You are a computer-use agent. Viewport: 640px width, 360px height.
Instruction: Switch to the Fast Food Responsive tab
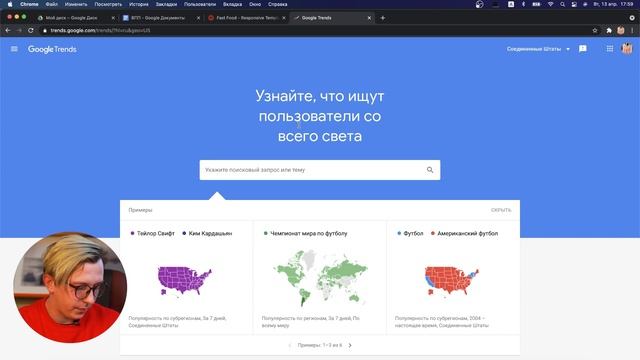click(x=247, y=18)
